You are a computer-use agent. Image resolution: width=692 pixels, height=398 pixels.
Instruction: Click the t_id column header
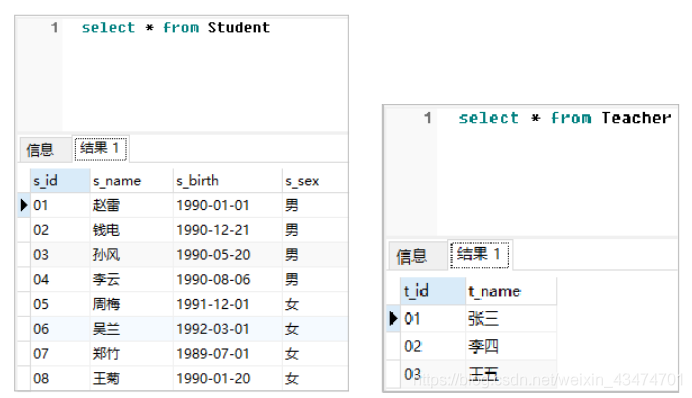pos(433,291)
